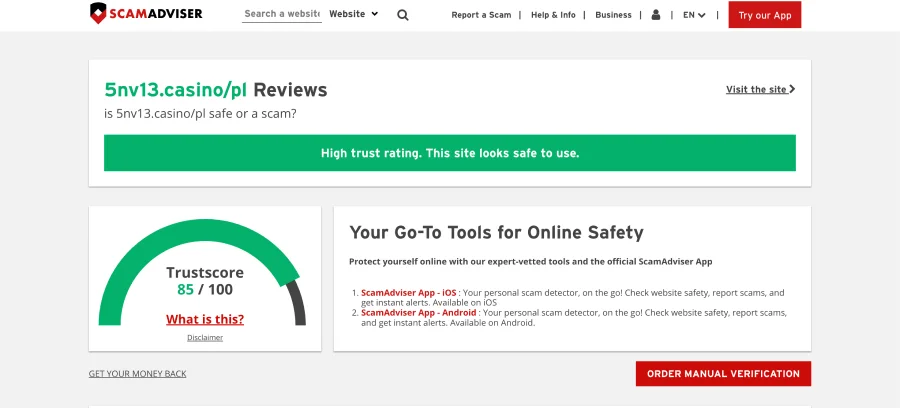Image resolution: width=900 pixels, height=408 pixels.
Task: Open the Website search type dropdown
Action: click(x=353, y=14)
